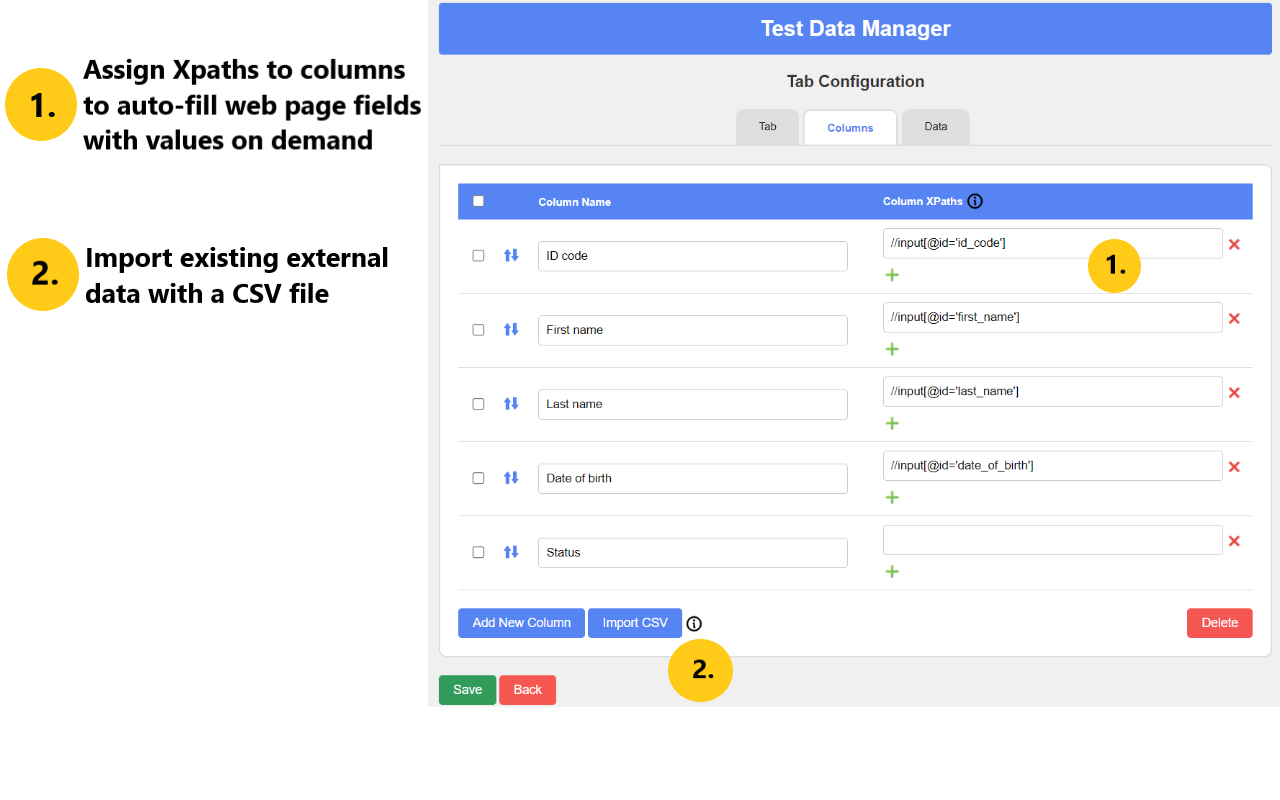
Task: Click the reorder arrows for ID code
Action: 511,255
